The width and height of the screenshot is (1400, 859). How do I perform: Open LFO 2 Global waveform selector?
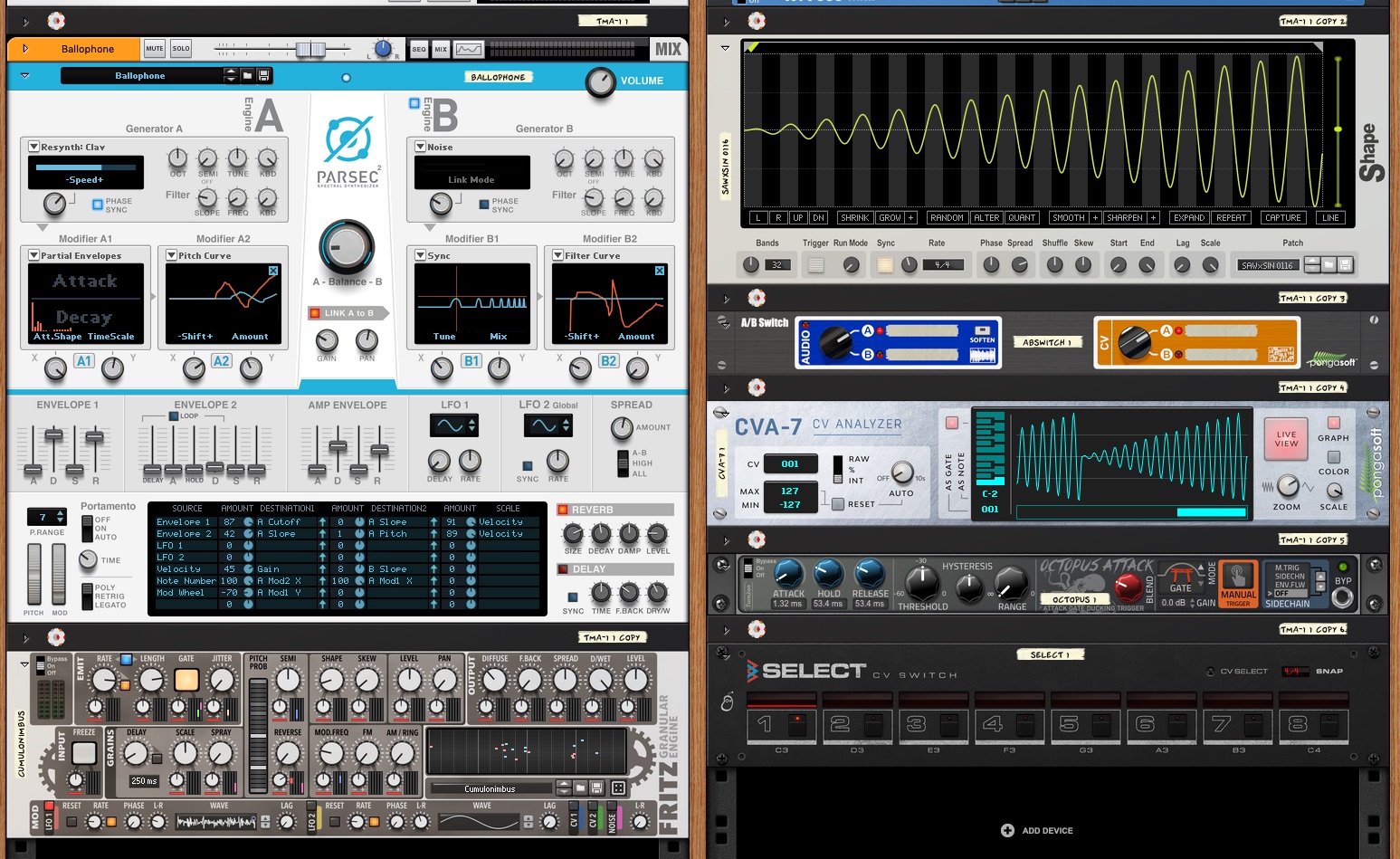tap(548, 425)
